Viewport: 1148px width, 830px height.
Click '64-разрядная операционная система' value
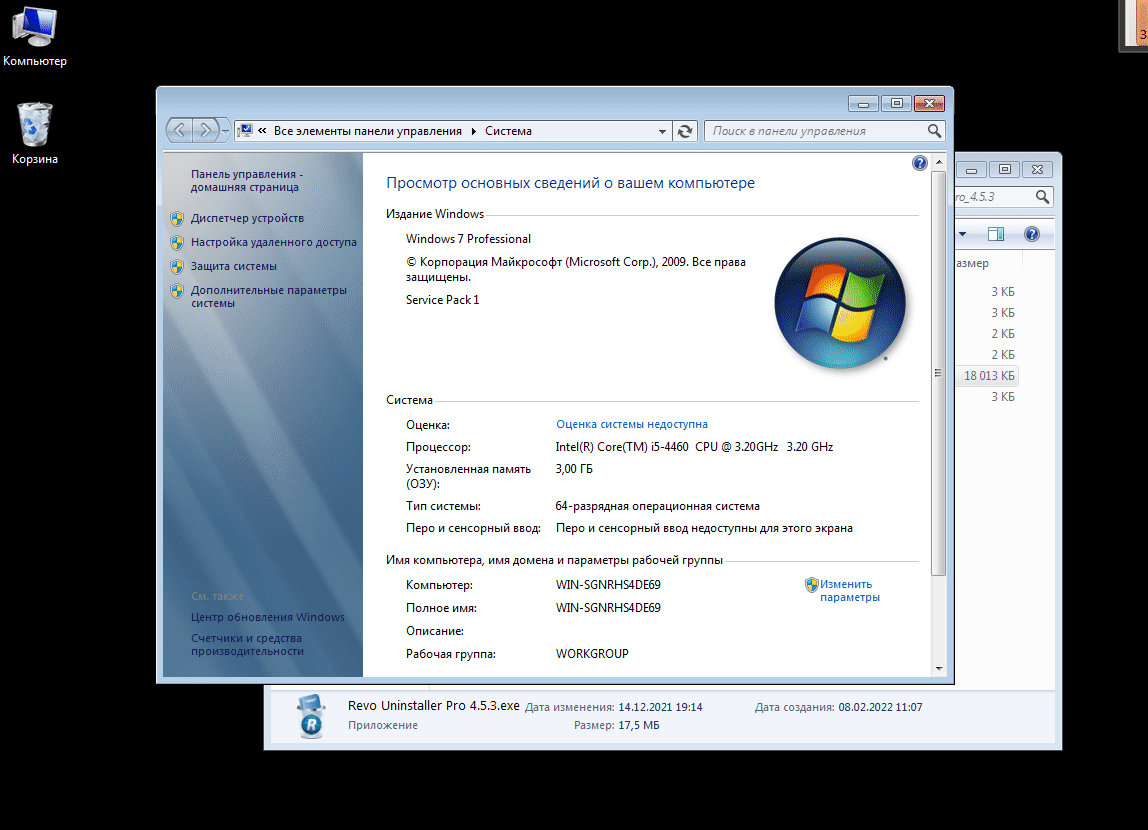[x=657, y=506]
